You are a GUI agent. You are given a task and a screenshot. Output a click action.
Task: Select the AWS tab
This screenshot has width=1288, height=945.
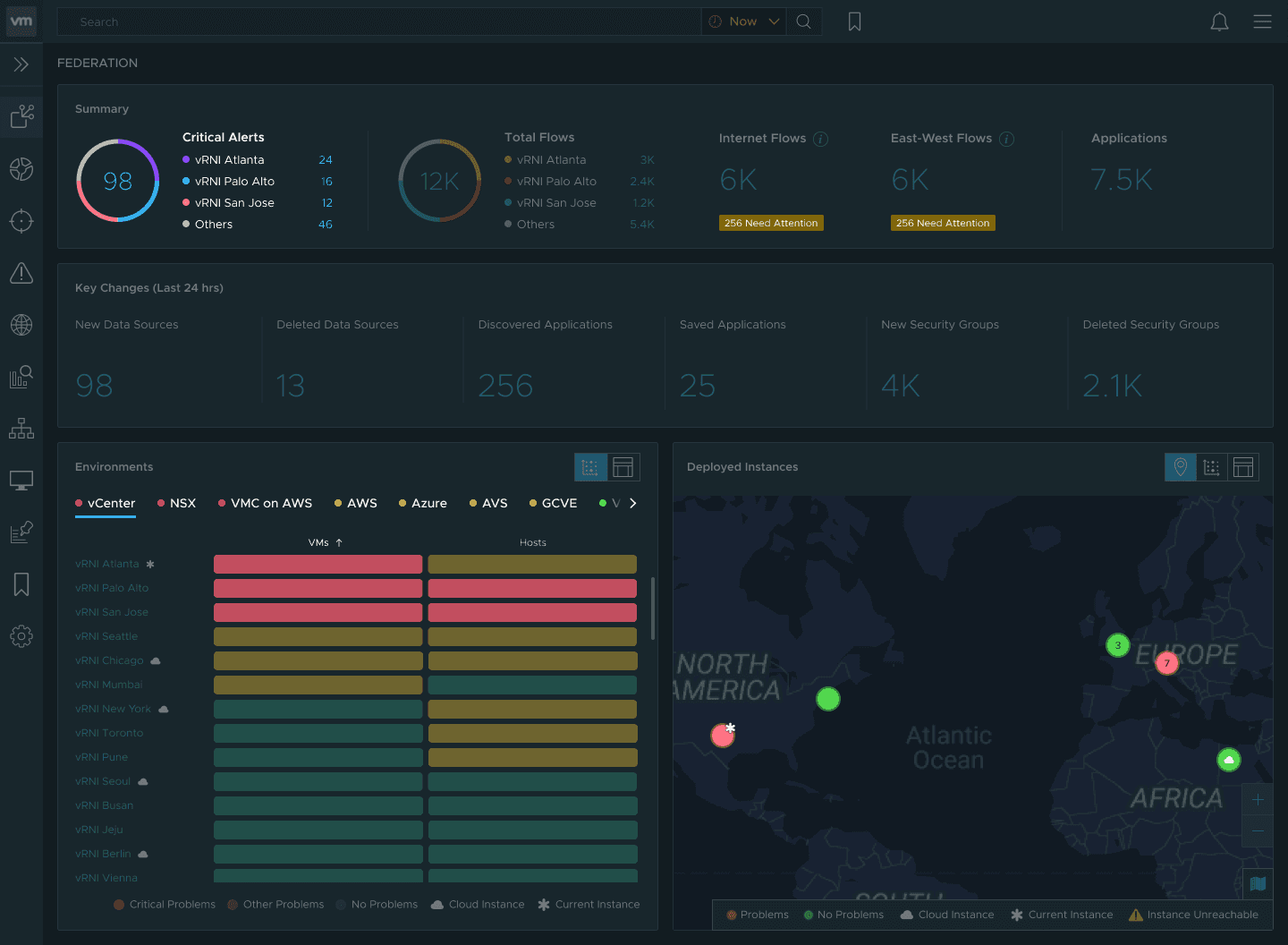click(x=355, y=504)
